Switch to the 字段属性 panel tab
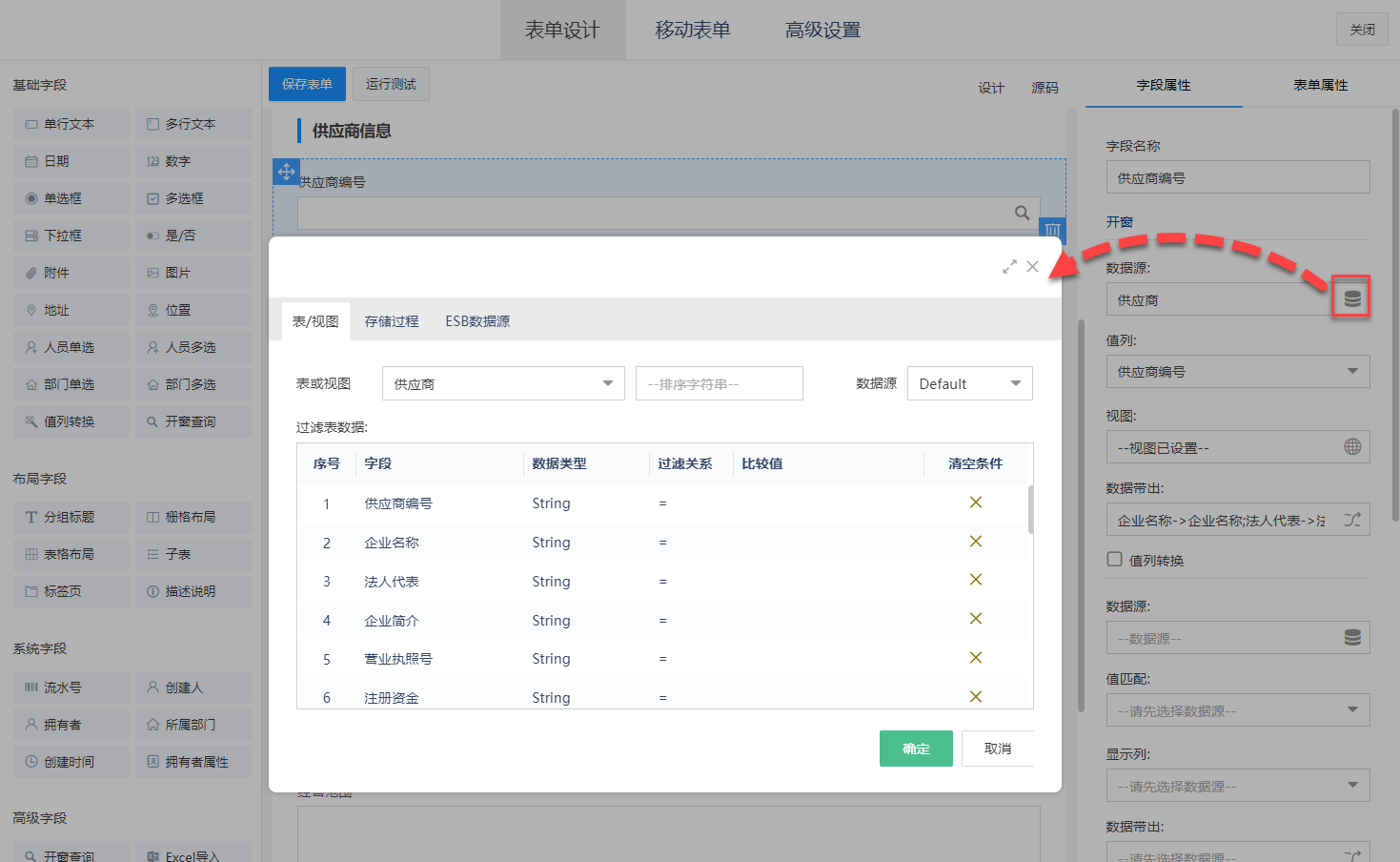Viewport: 1400px width, 862px height. (x=1164, y=85)
